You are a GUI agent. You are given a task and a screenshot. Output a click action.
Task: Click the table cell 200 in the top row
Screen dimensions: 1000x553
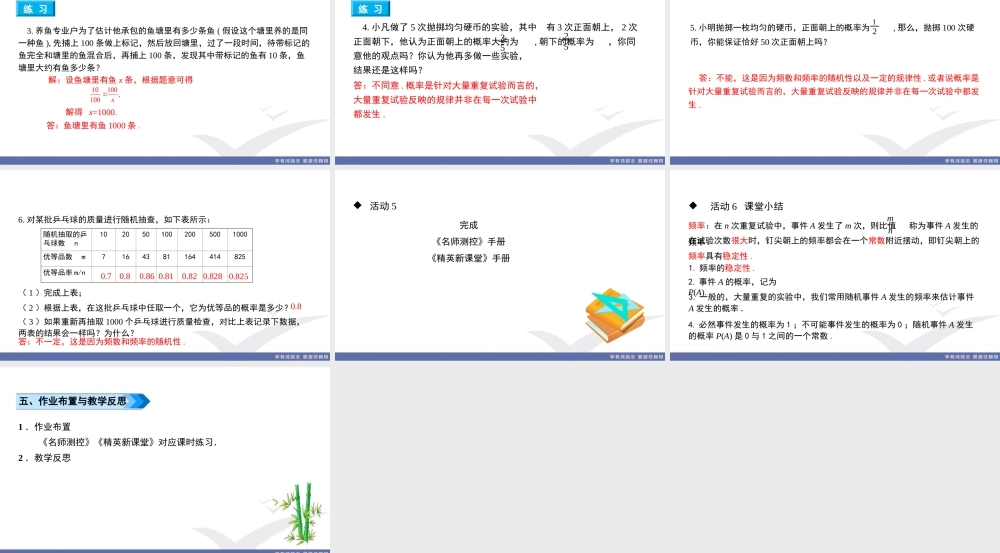189,234
